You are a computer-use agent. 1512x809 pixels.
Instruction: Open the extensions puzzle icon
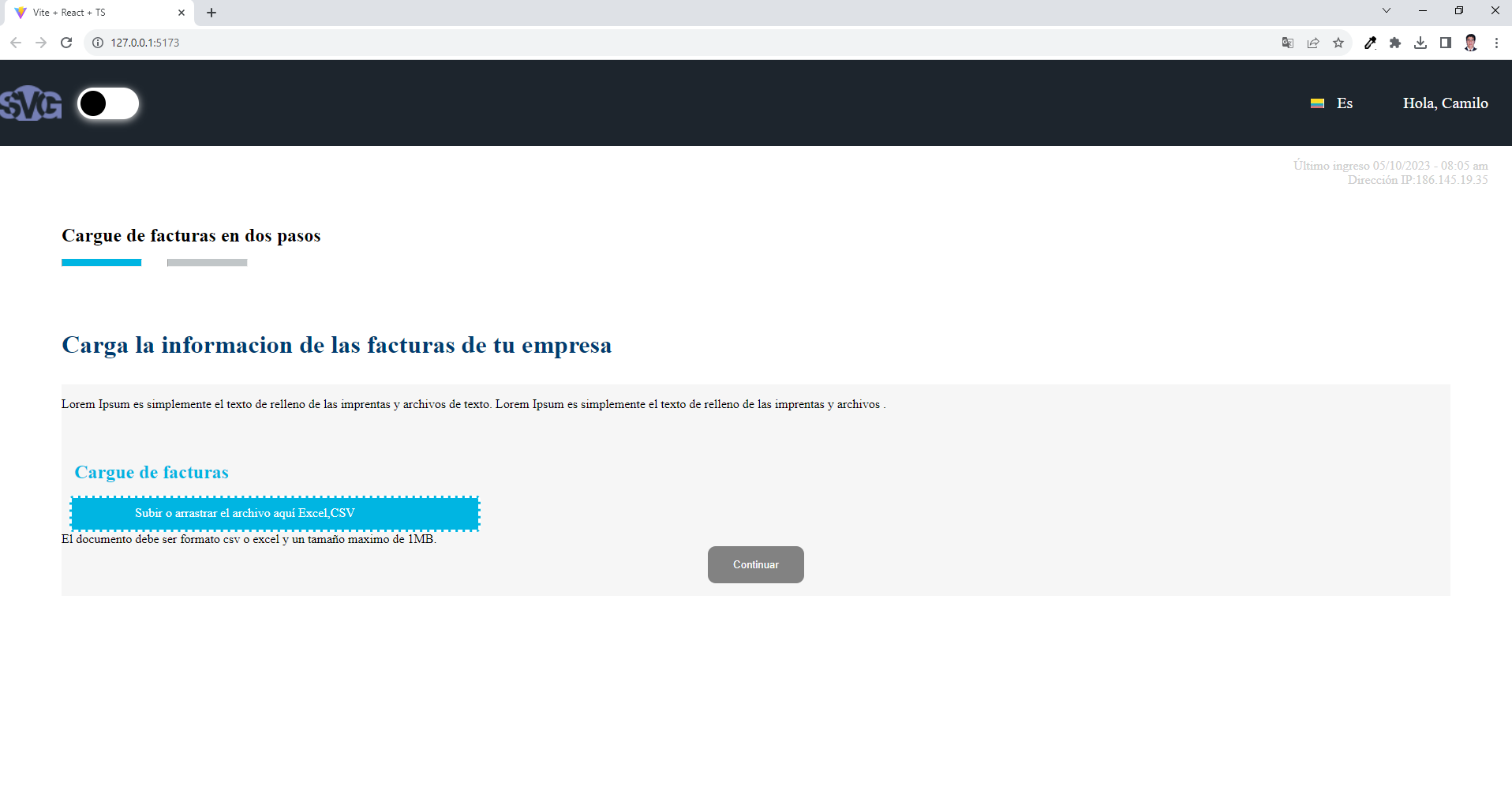click(x=1395, y=43)
